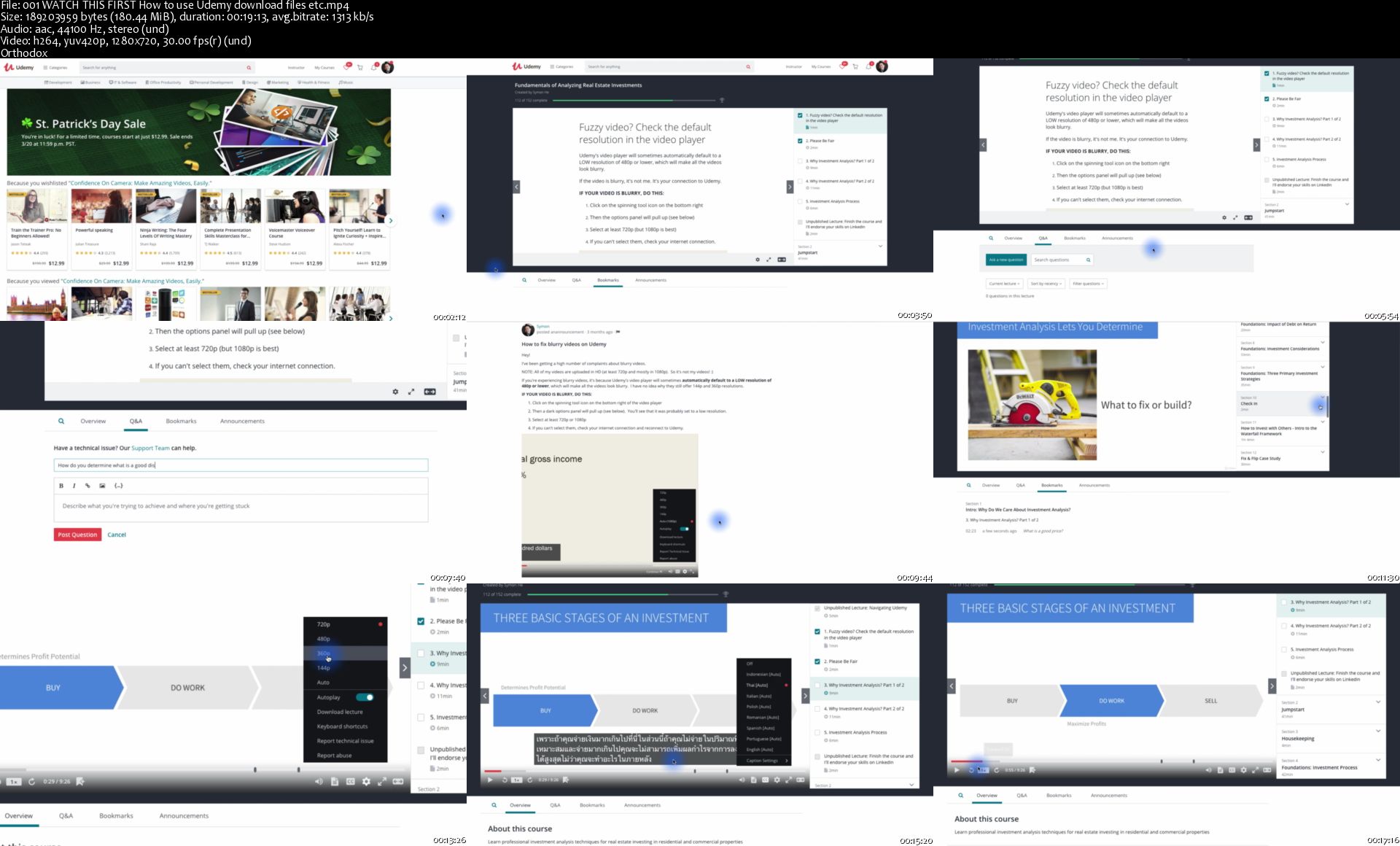
Task: Click the lecture notes icon in the 00:13:26 player
Action: point(335,781)
